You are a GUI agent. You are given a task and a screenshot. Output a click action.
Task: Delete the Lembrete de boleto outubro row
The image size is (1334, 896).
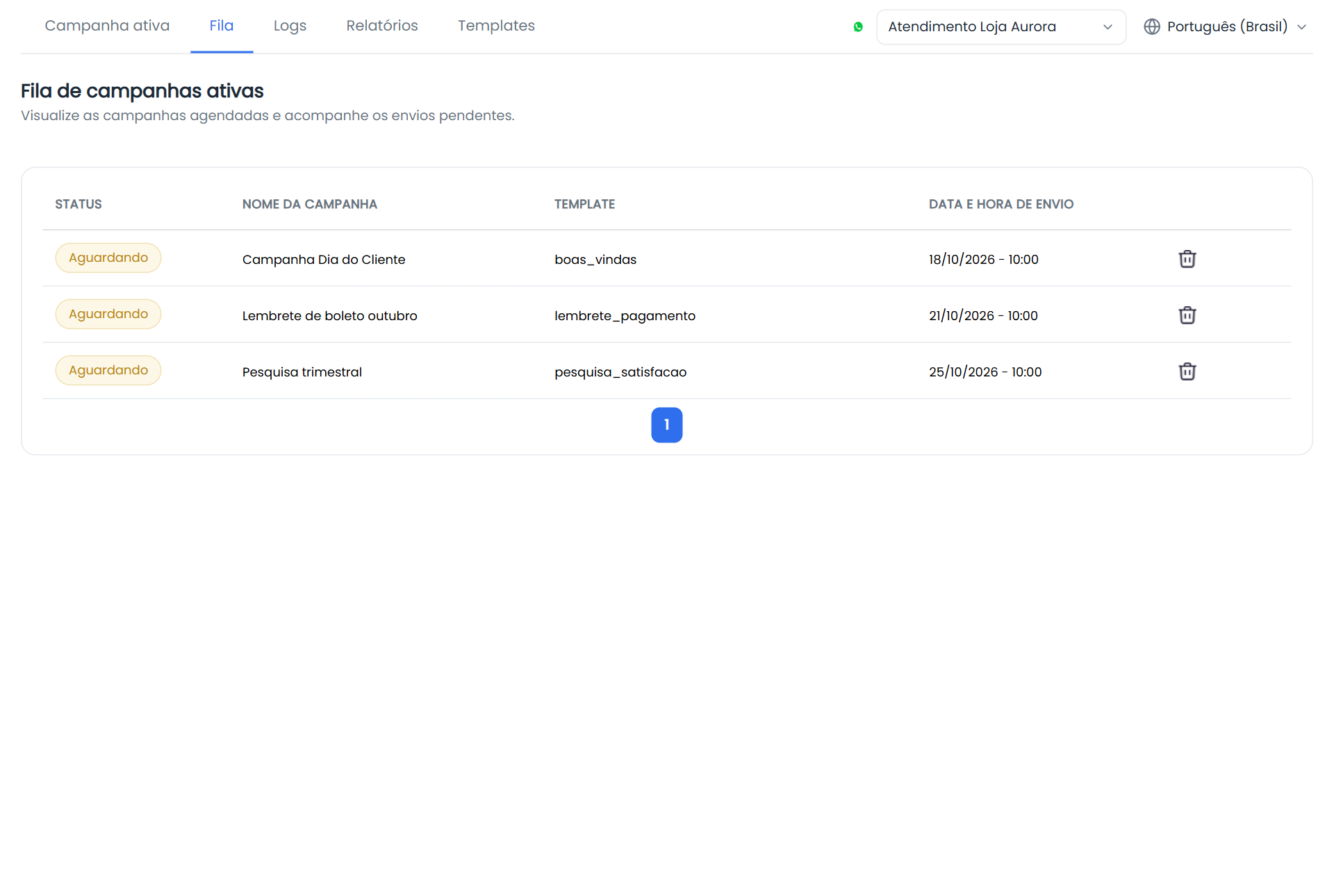tap(1187, 315)
